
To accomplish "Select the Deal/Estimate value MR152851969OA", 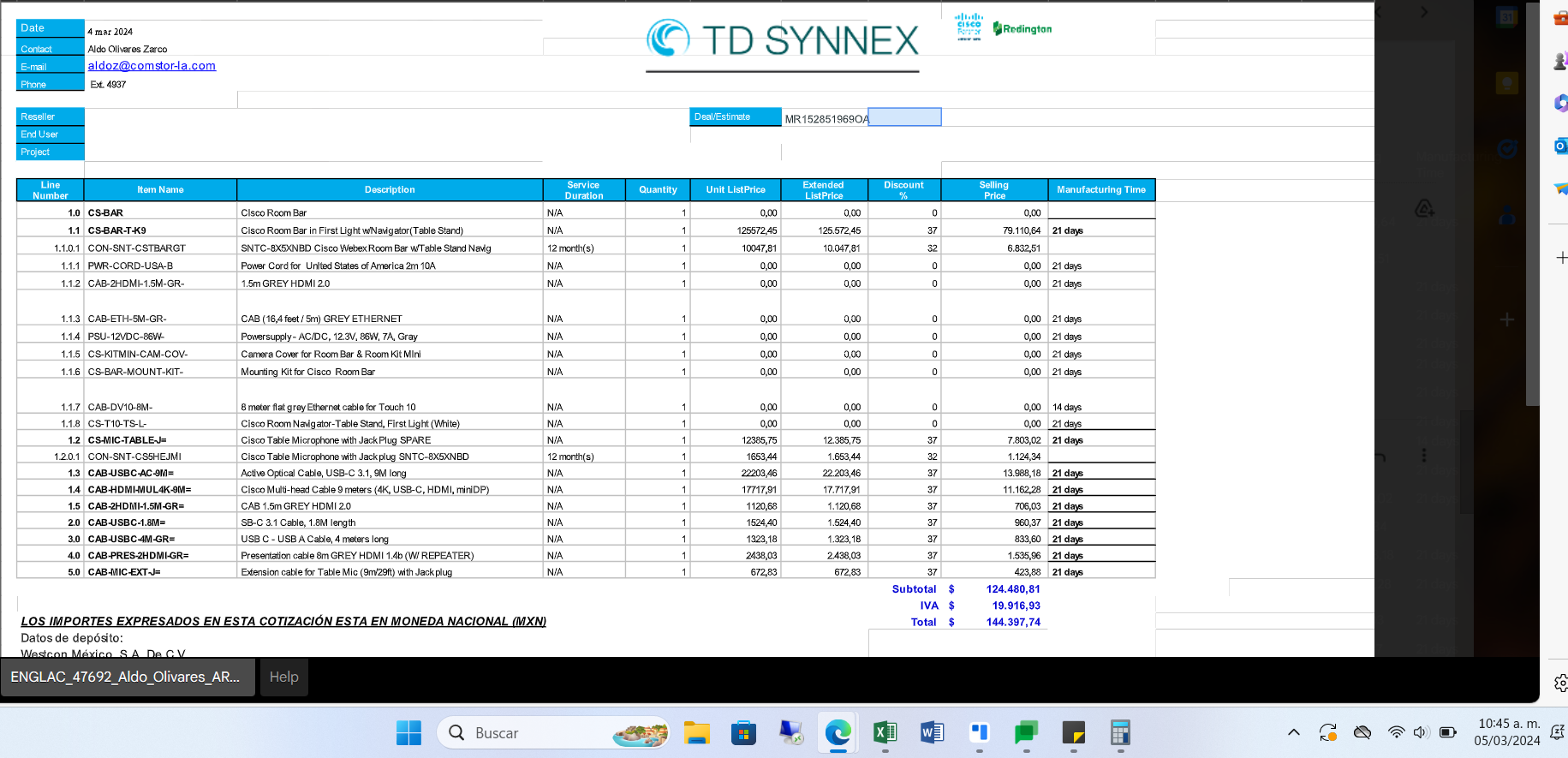I will 826,119.
